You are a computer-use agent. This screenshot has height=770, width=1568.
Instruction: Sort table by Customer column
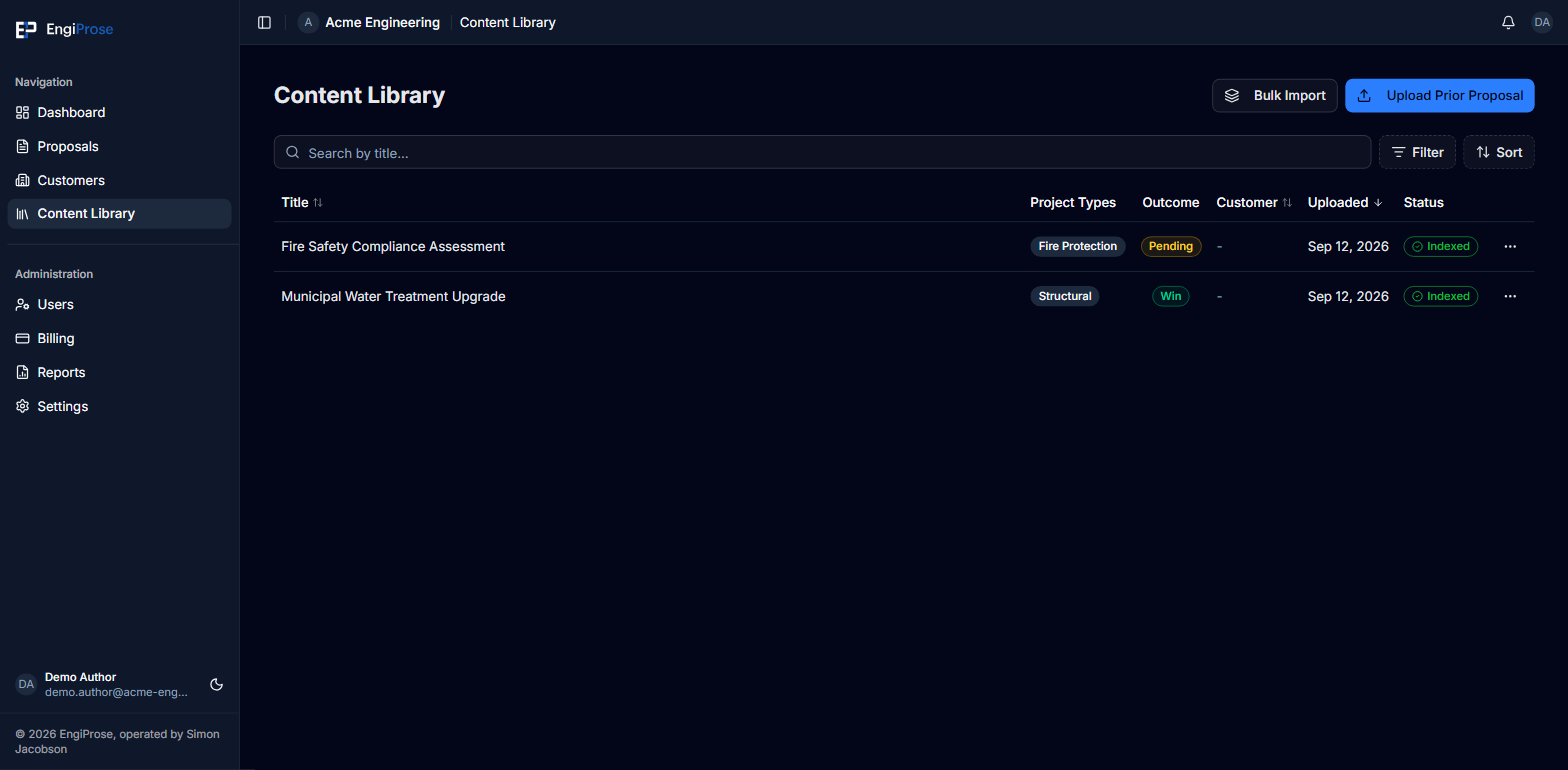[x=1254, y=202]
